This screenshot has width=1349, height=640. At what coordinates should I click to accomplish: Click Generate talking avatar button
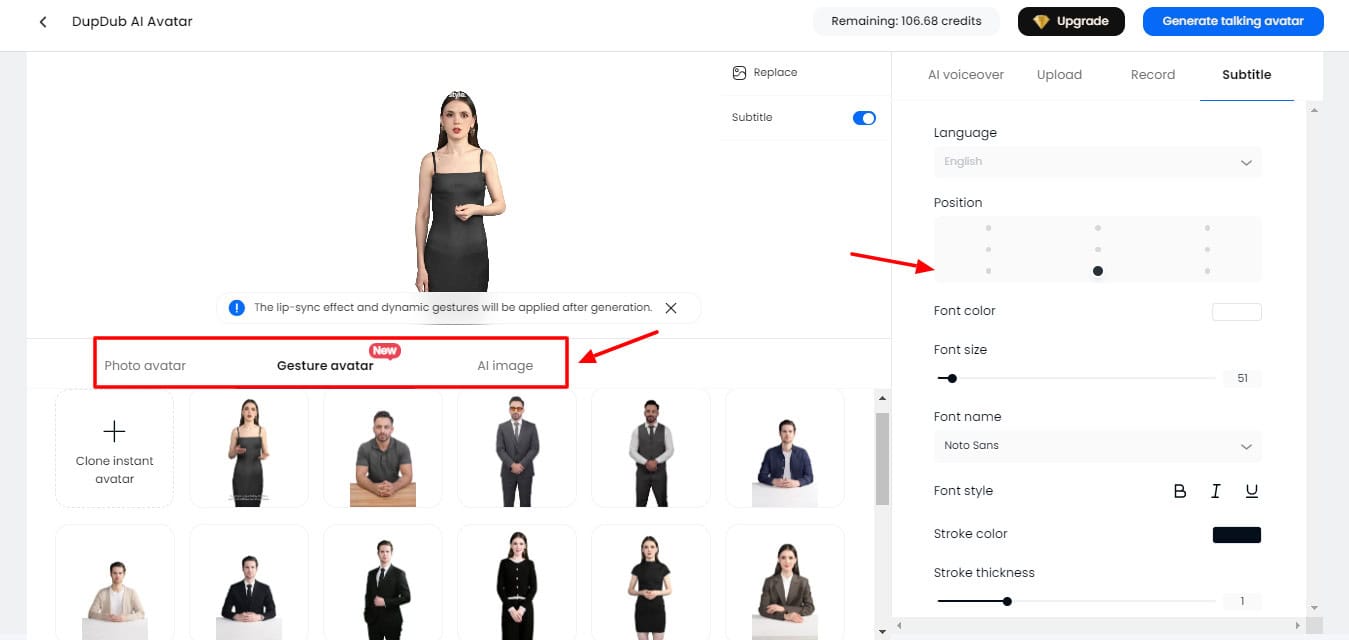point(1232,22)
